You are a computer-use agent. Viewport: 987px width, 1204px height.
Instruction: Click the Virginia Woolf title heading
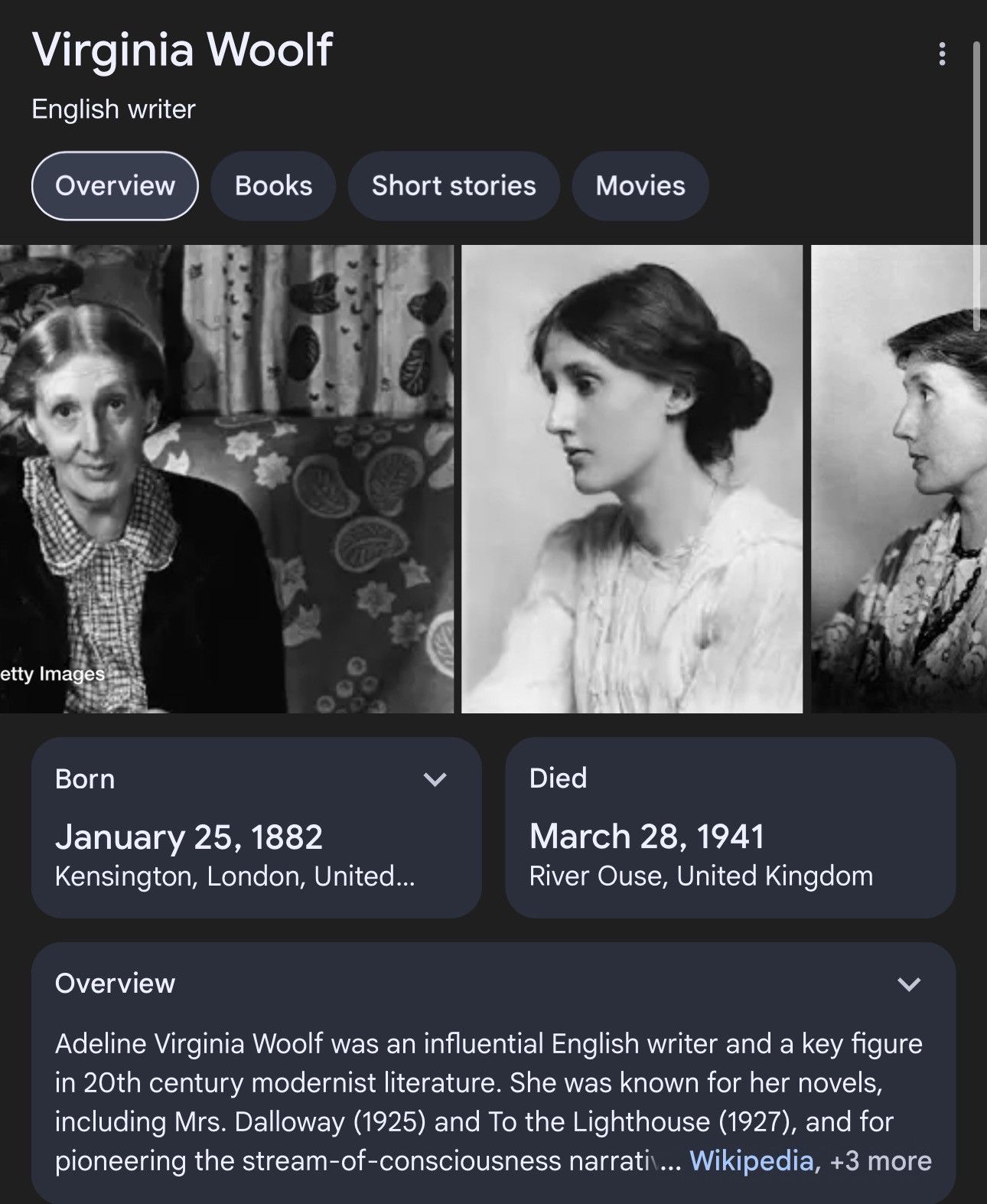pyautogui.click(x=182, y=50)
